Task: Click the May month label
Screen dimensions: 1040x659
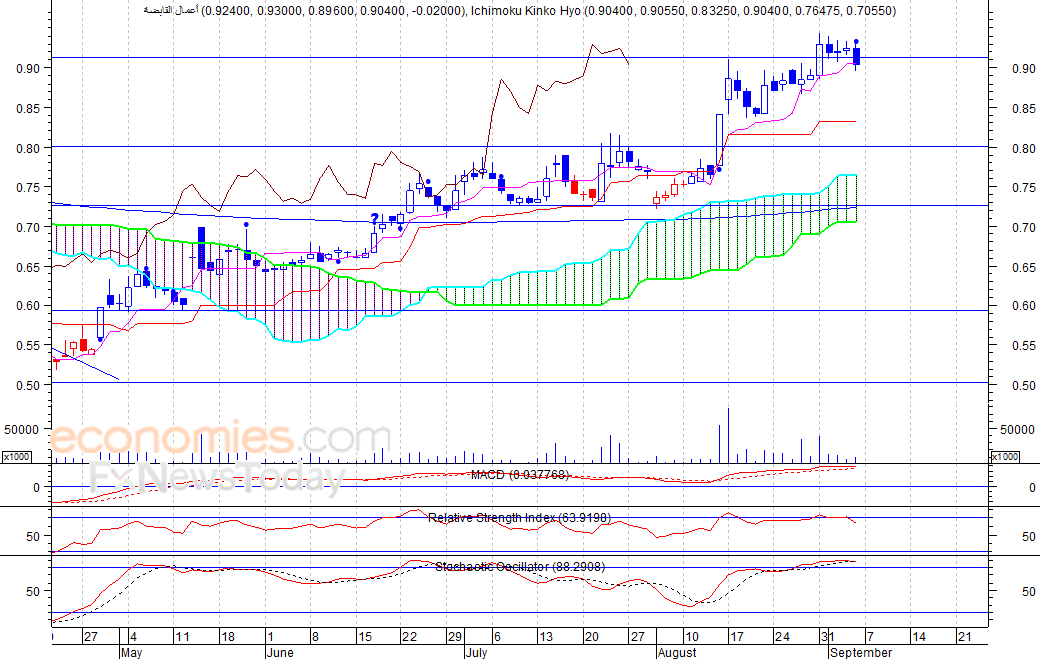Action: pos(131,652)
